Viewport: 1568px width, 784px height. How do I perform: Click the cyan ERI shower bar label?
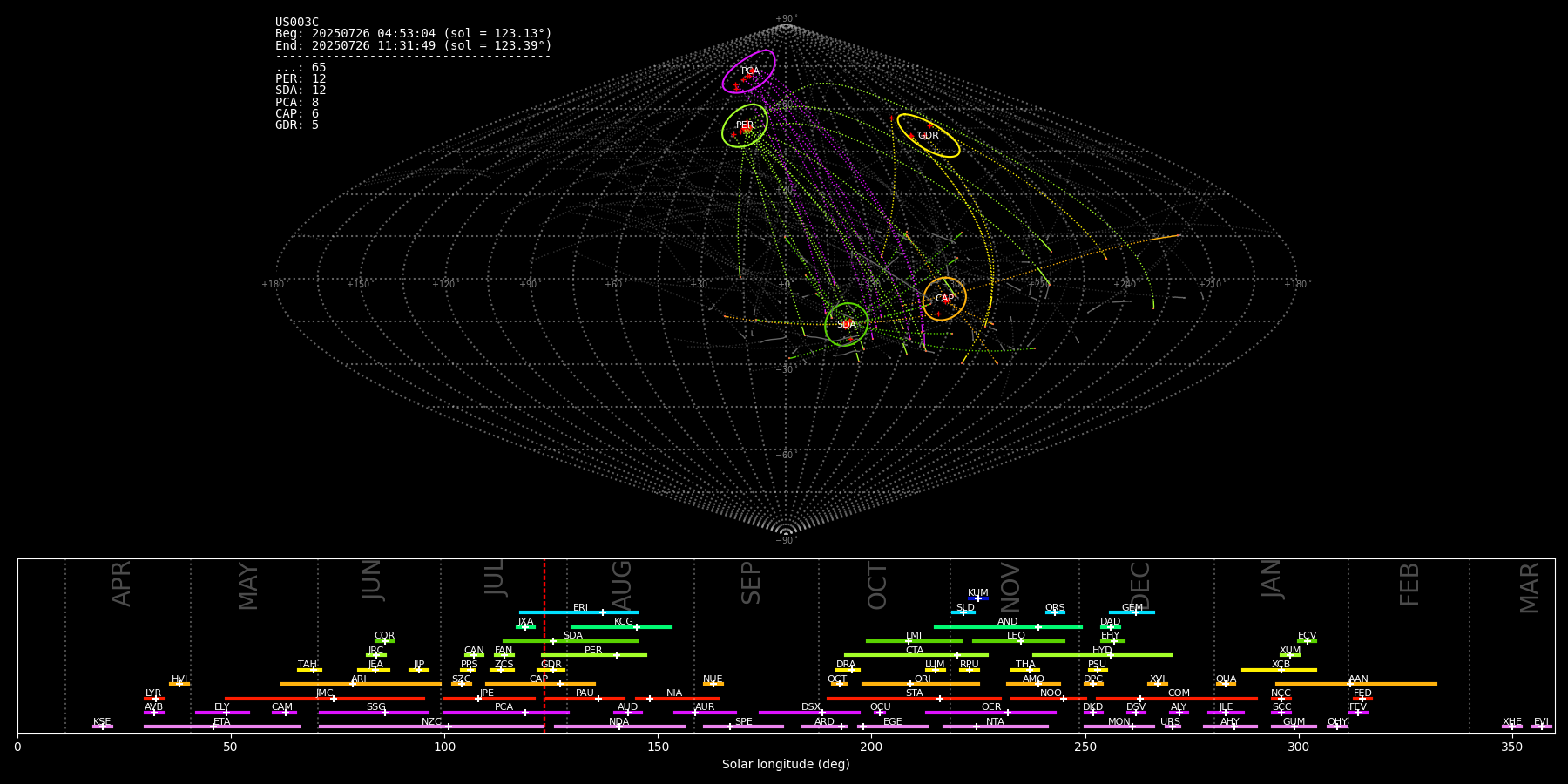coord(581,608)
